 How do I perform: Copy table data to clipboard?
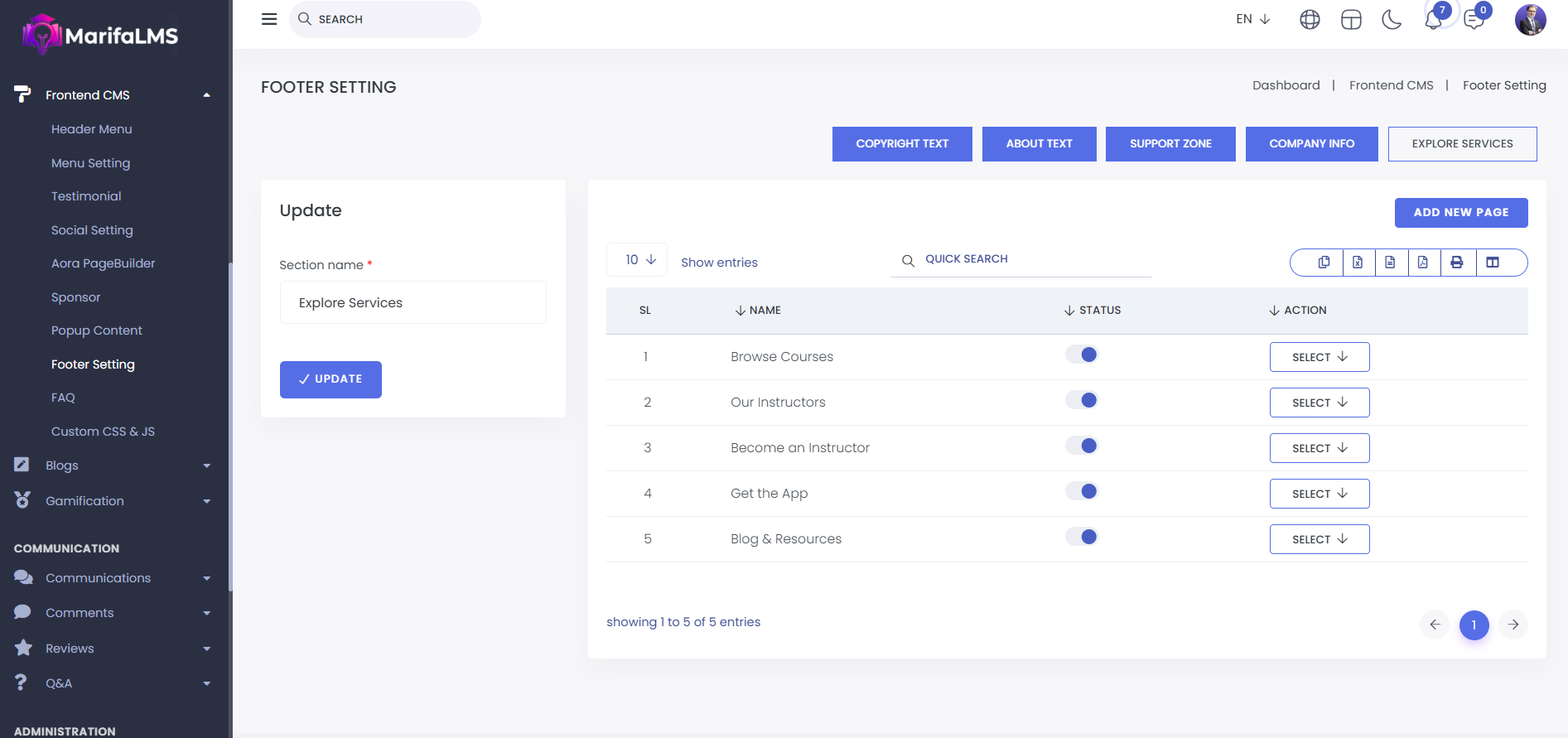[x=1324, y=263]
